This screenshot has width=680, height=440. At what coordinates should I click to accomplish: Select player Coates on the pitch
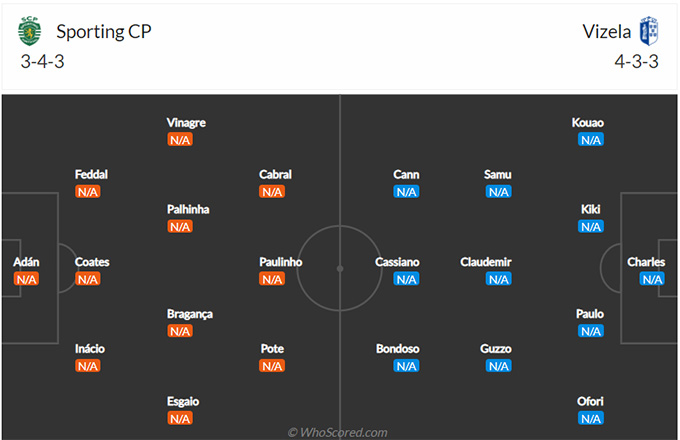pyautogui.click(x=92, y=262)
